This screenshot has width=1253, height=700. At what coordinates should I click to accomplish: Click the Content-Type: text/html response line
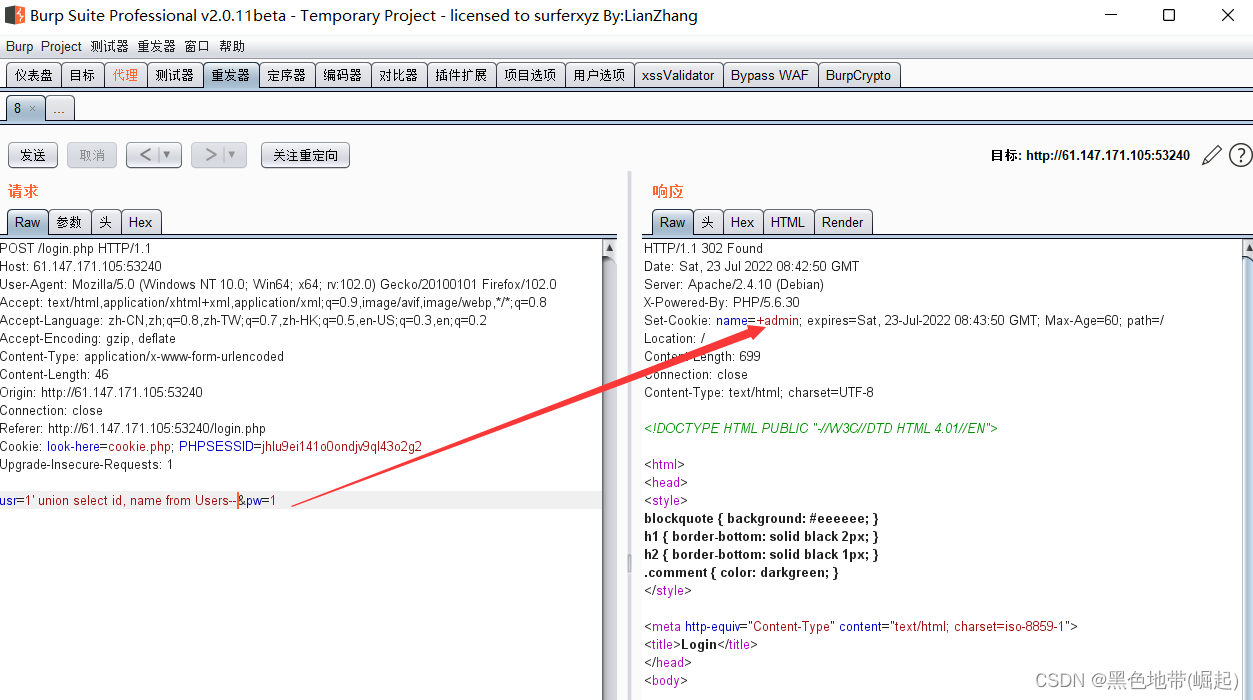click(x=759, y=392)
